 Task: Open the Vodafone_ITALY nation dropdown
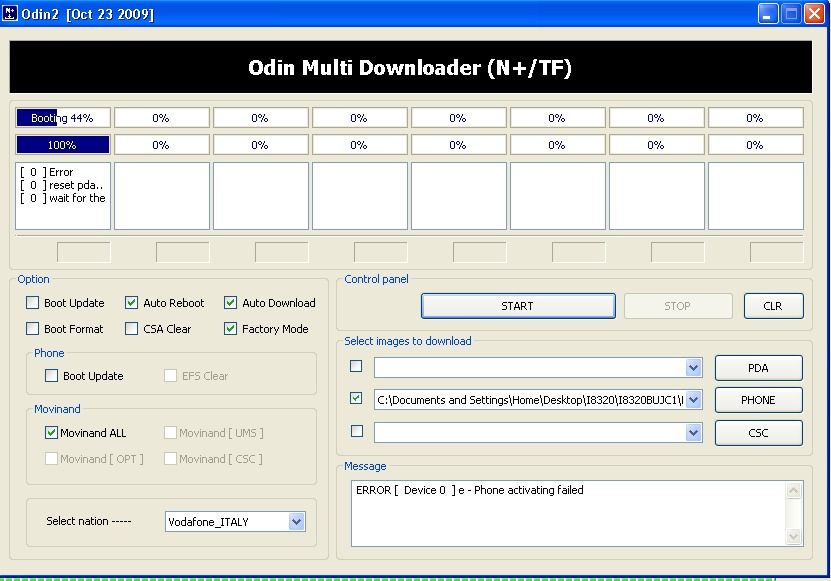(x=297, y=522)
